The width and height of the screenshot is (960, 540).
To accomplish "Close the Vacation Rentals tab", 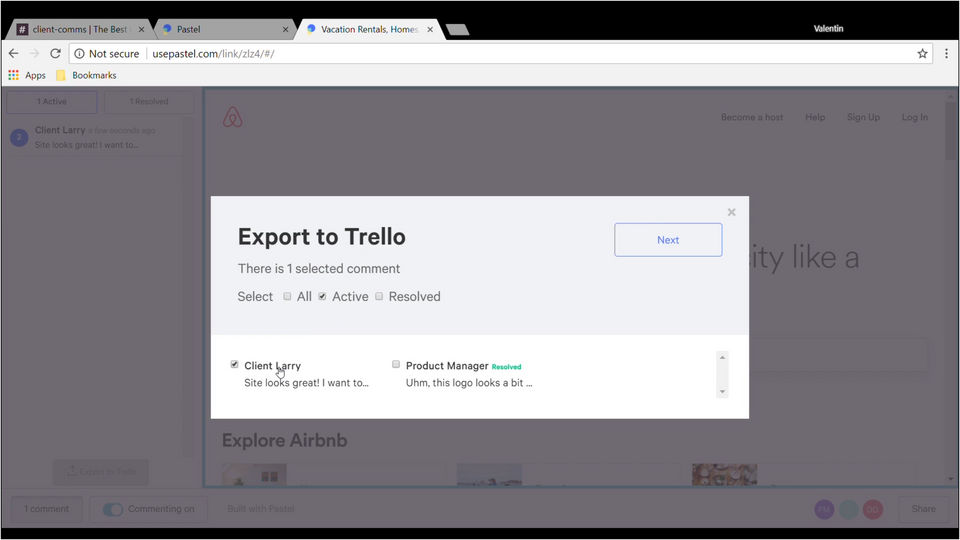I will point(430,29).
